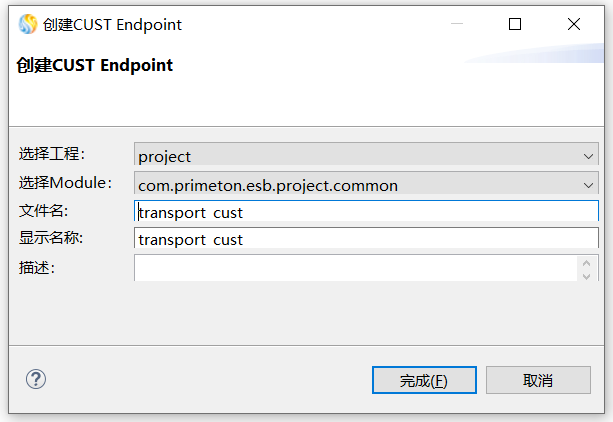Expand the 选择Module combo box
Image resolution: width=613 pixels, height=422 pixels.
point(366,185)
